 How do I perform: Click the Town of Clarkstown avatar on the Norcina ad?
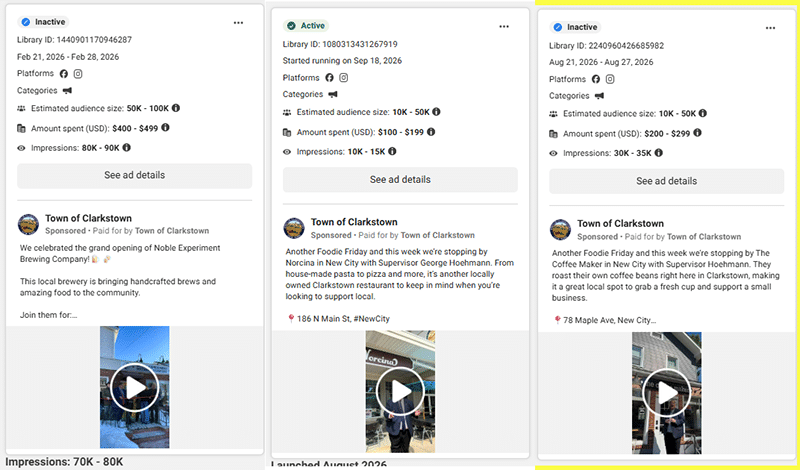point(294,228)
